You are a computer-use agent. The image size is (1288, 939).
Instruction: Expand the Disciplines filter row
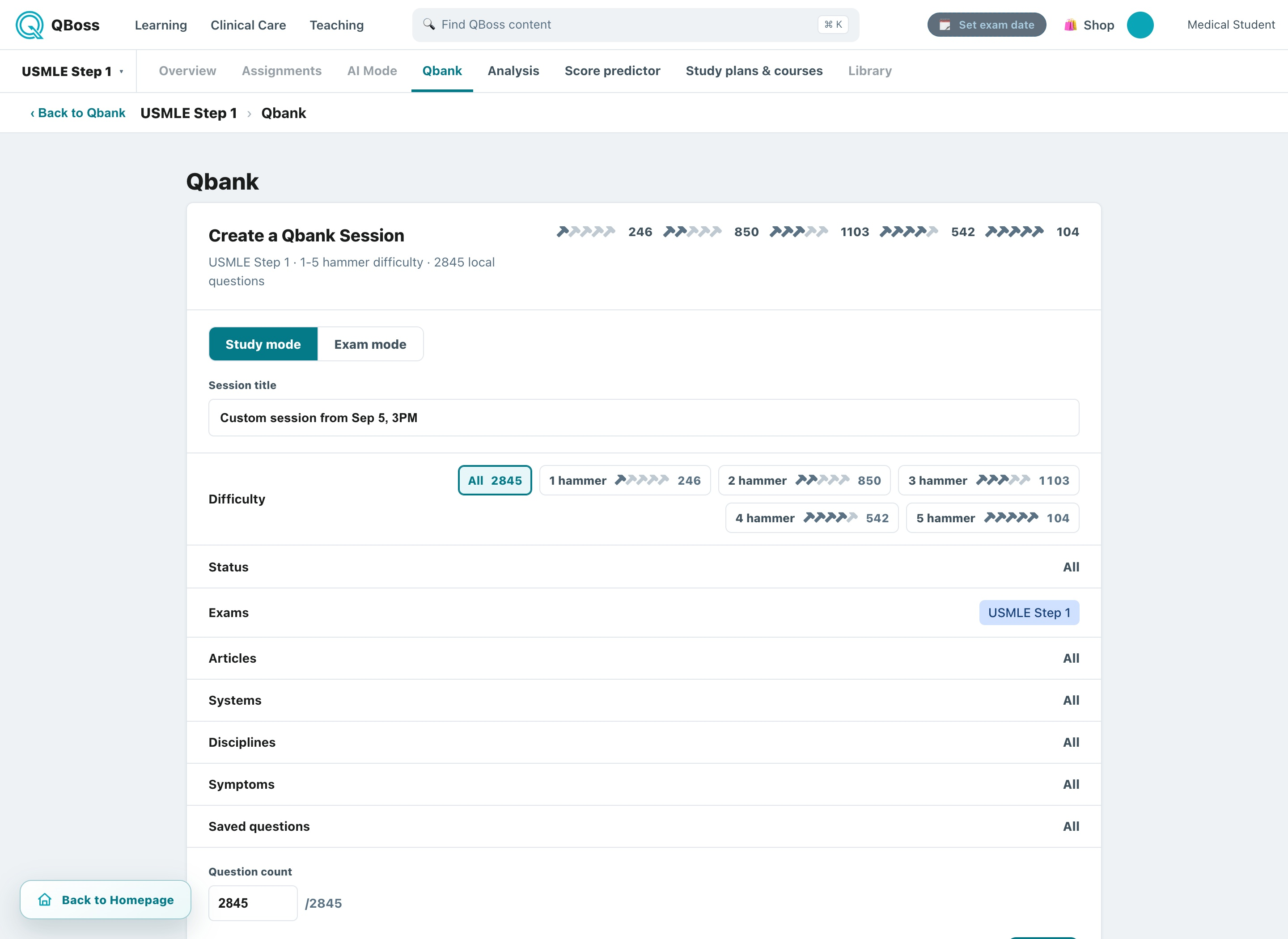click(x=644, y=742)
